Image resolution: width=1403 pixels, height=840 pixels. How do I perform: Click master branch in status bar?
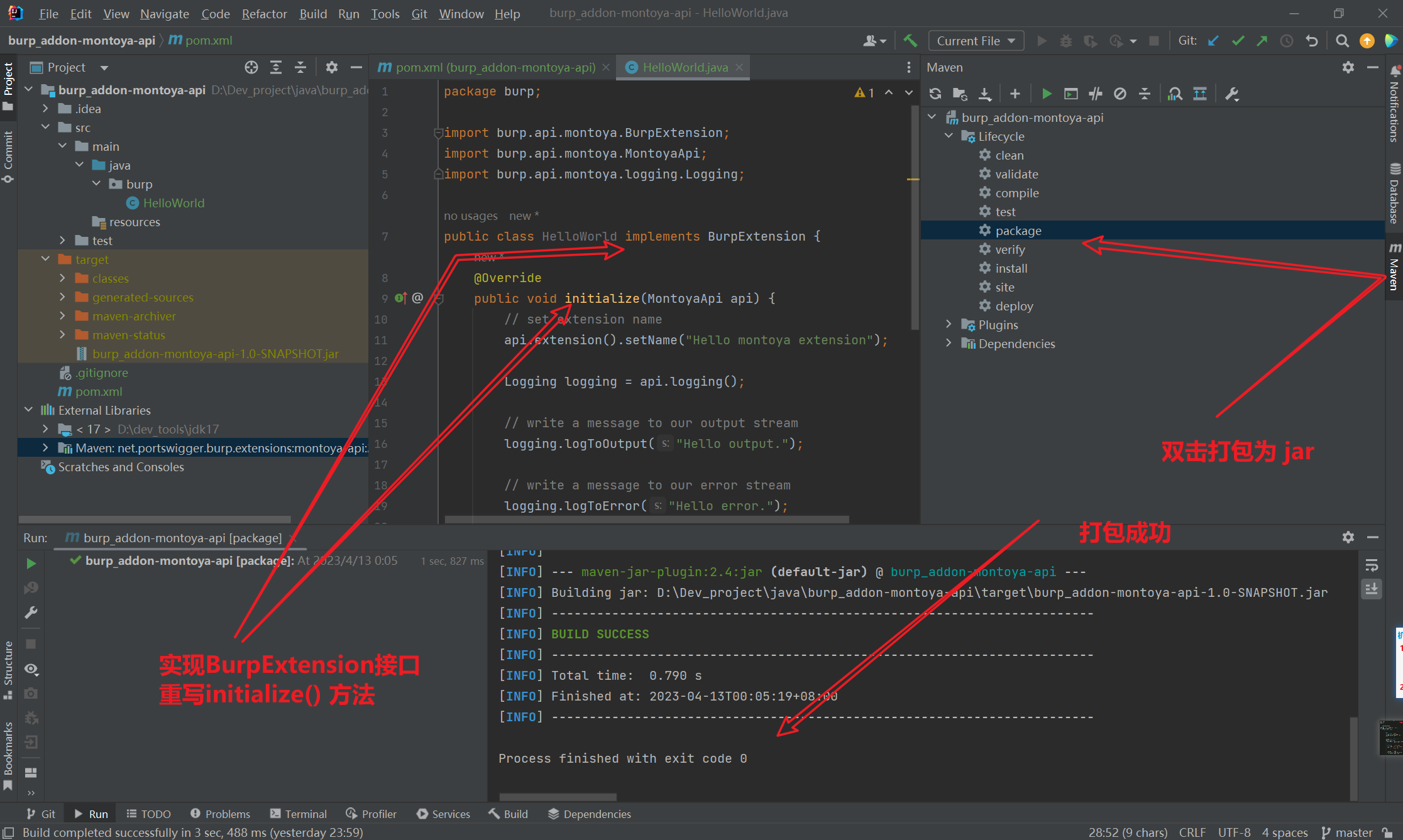pyautogui.click(x=1347, y=832)
